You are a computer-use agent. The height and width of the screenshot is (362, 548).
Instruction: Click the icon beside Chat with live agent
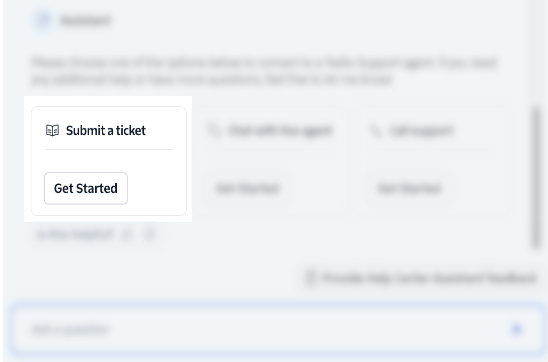[x=214, y=130]
